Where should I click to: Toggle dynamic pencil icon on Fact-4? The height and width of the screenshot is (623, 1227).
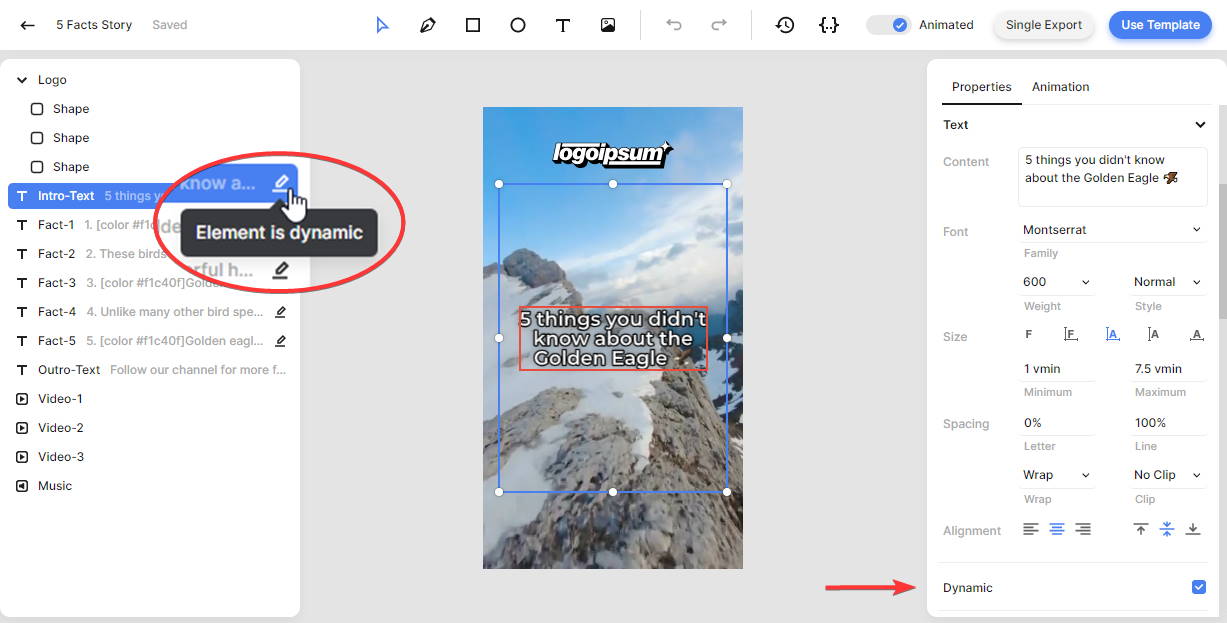280,312
